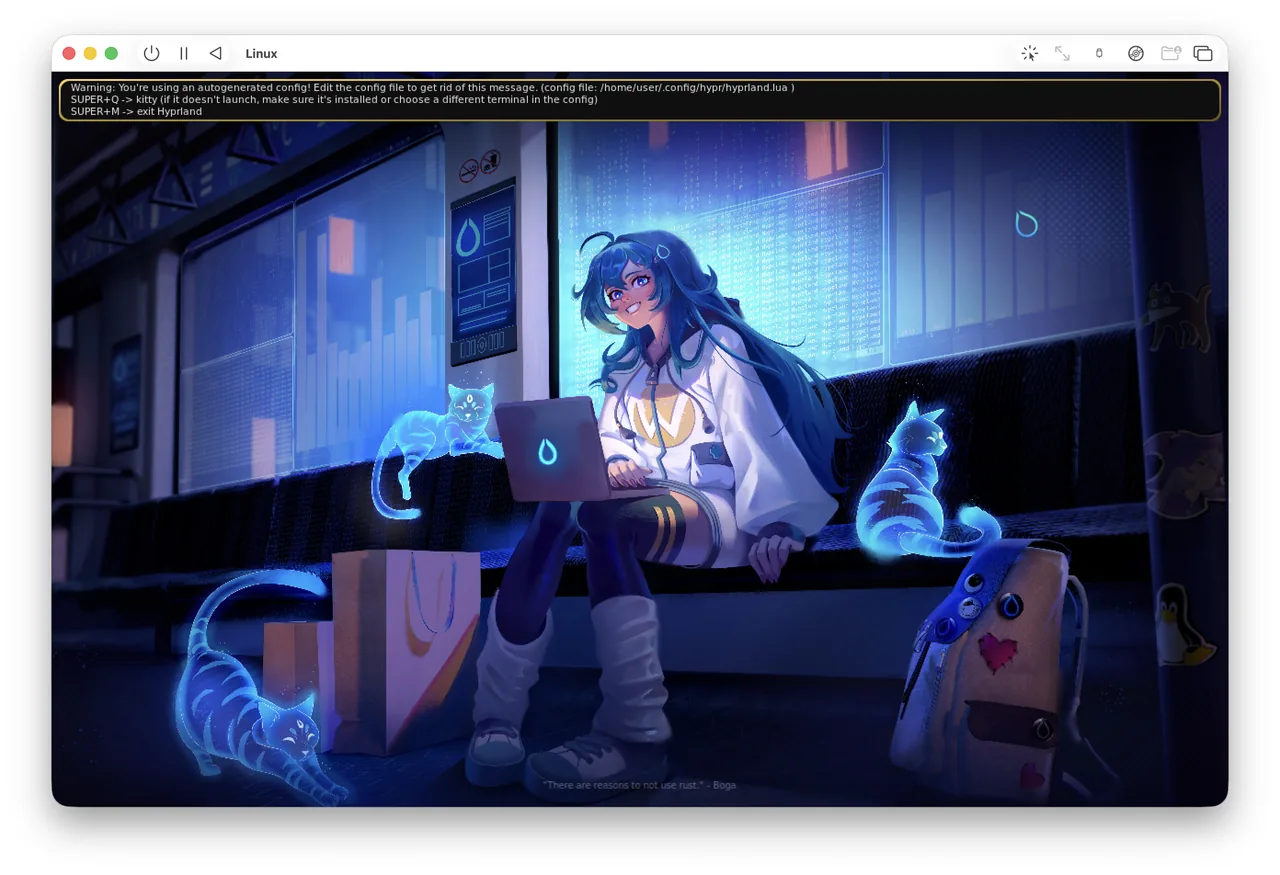The image size is (1280, 875).
Task: Show the VM windows list icon
Action: pos(1203,53)
